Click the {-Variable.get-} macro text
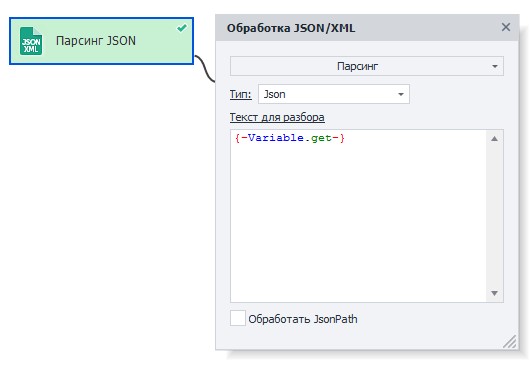Image resolution: width=531 pixels, height=366 pixels. pos(290,138)
